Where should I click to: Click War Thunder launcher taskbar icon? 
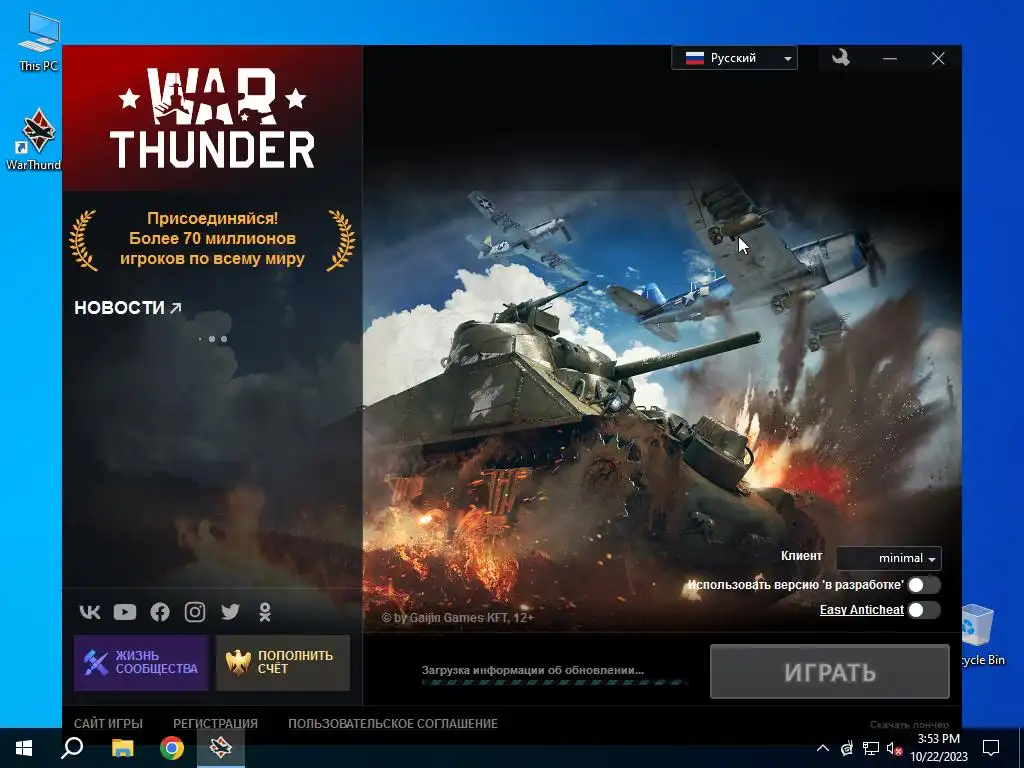(221, 748)
